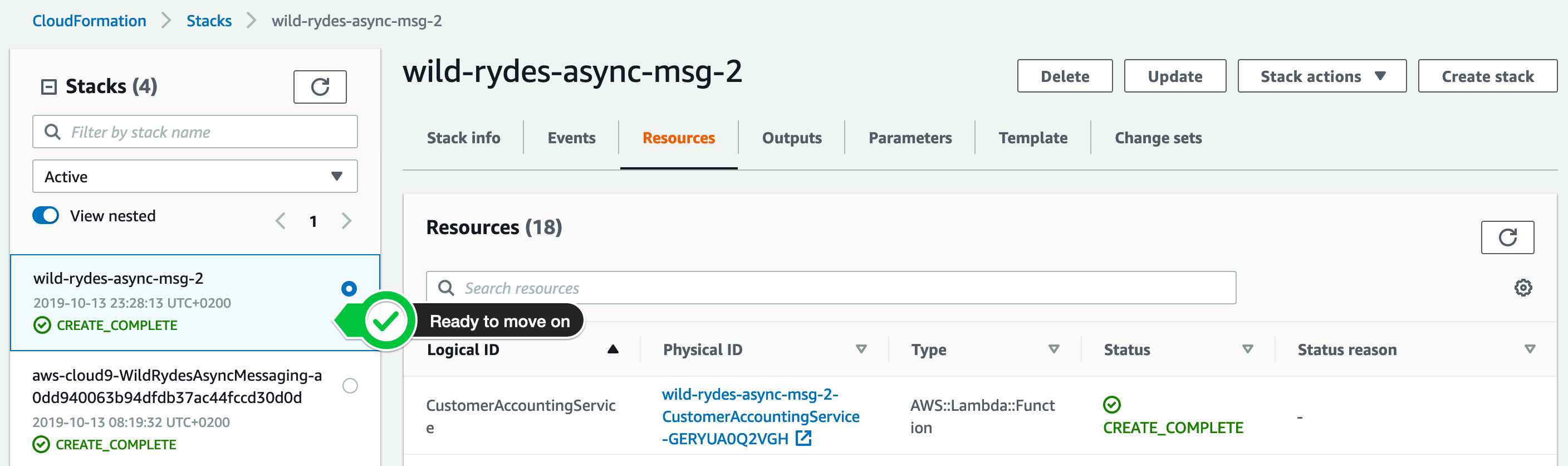The width and height of the screenshot is (1568, 466).
Task: Click the Update button
Action: (x=1174, y=76)
